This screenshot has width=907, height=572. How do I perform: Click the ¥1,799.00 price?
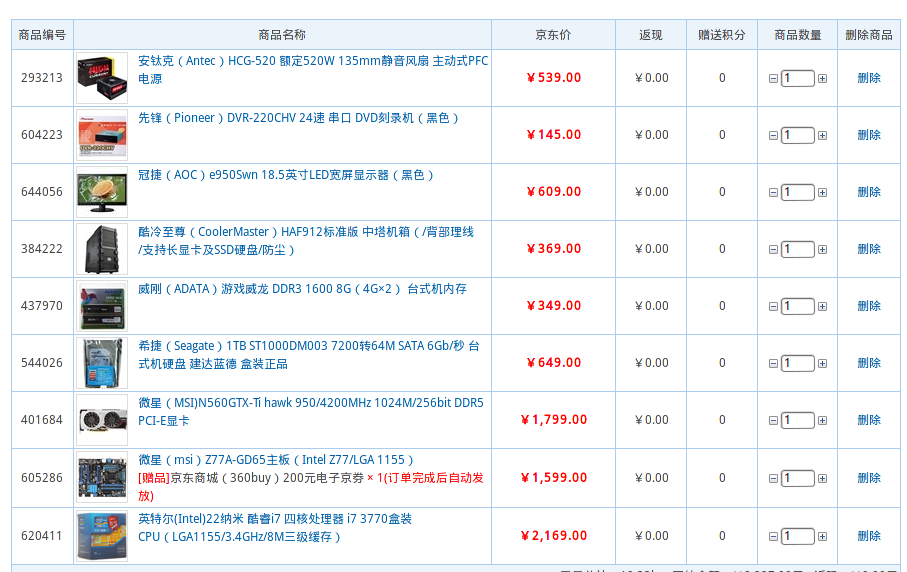point(554,420)
